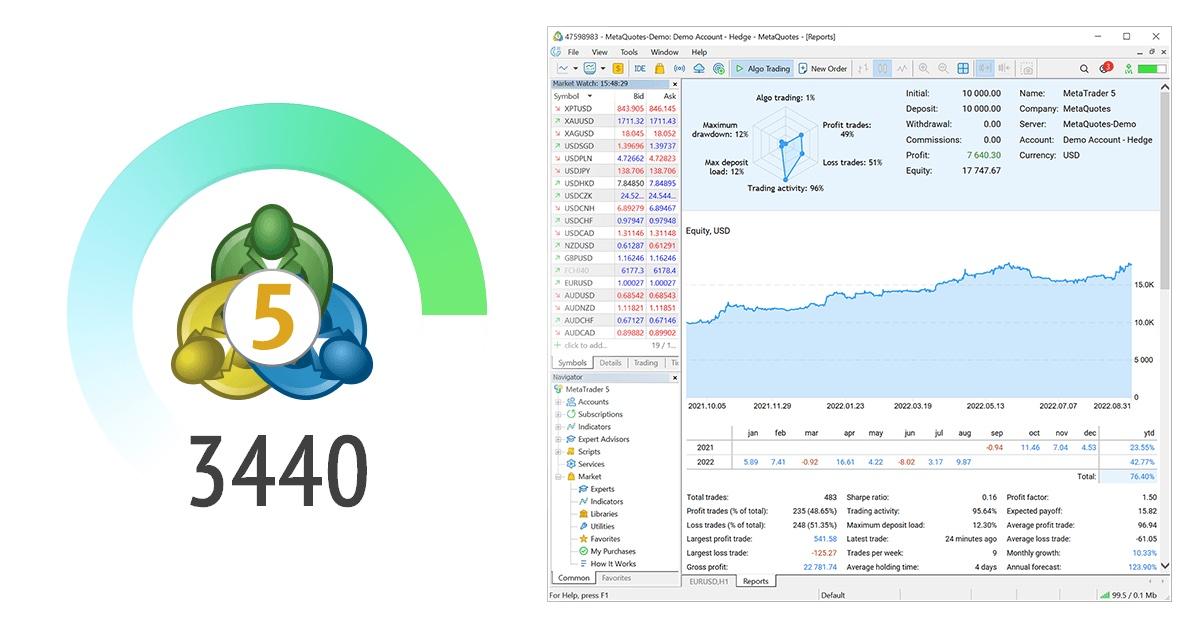The width and height of the screenshot is (1200, 628).
Task: Toggle the chart shift toolbar icon
Action: (x=1004, y=69)
